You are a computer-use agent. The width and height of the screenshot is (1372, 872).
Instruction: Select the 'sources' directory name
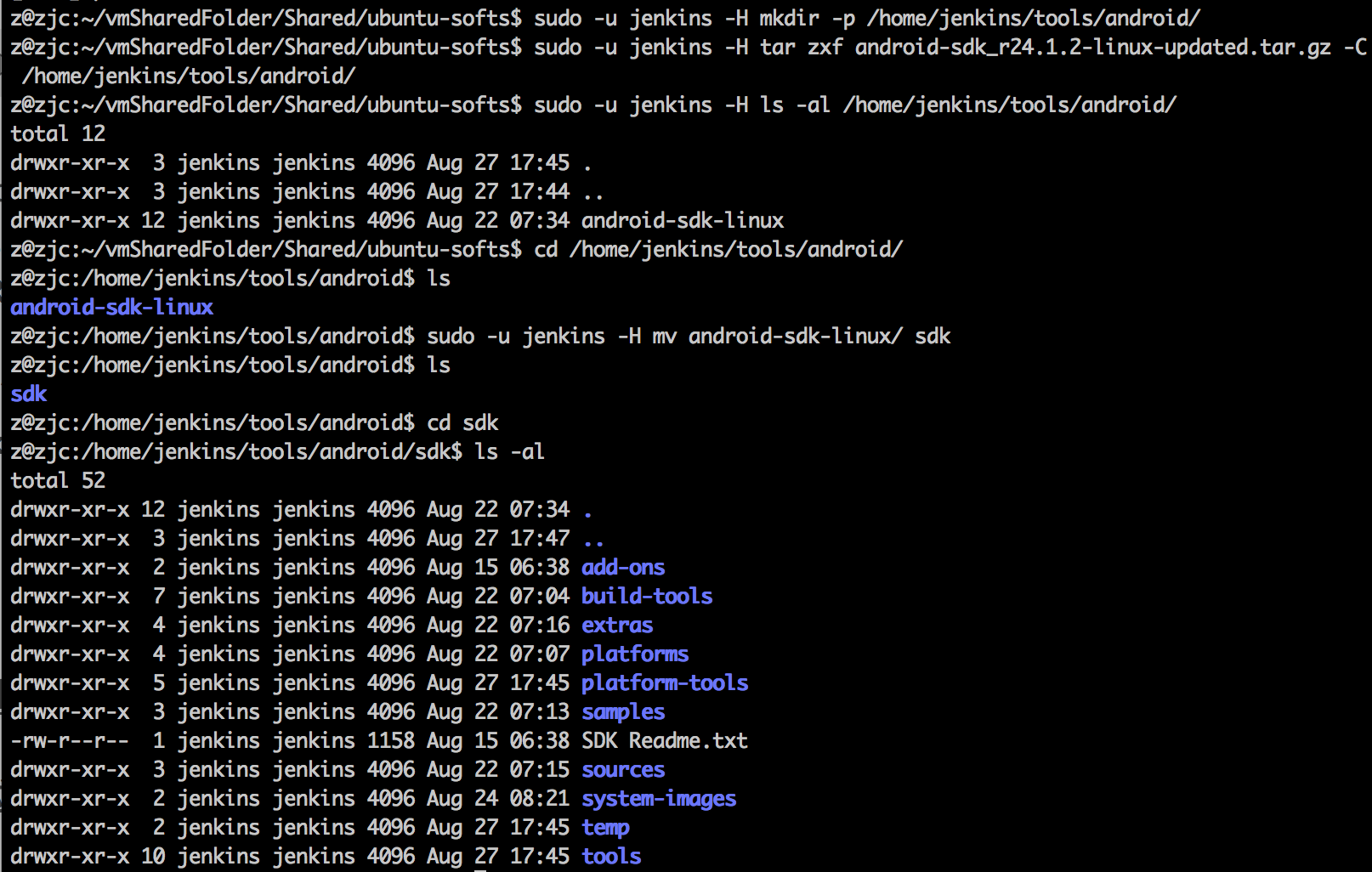623,769
